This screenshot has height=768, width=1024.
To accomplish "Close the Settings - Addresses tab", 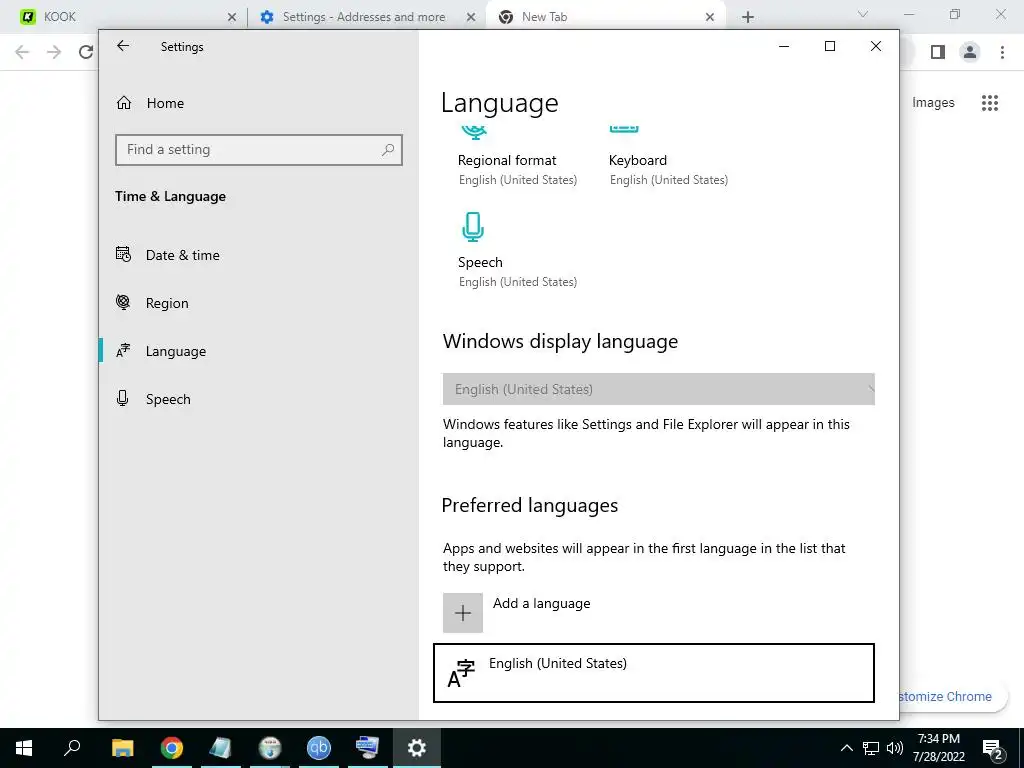I will click(470, 18).
